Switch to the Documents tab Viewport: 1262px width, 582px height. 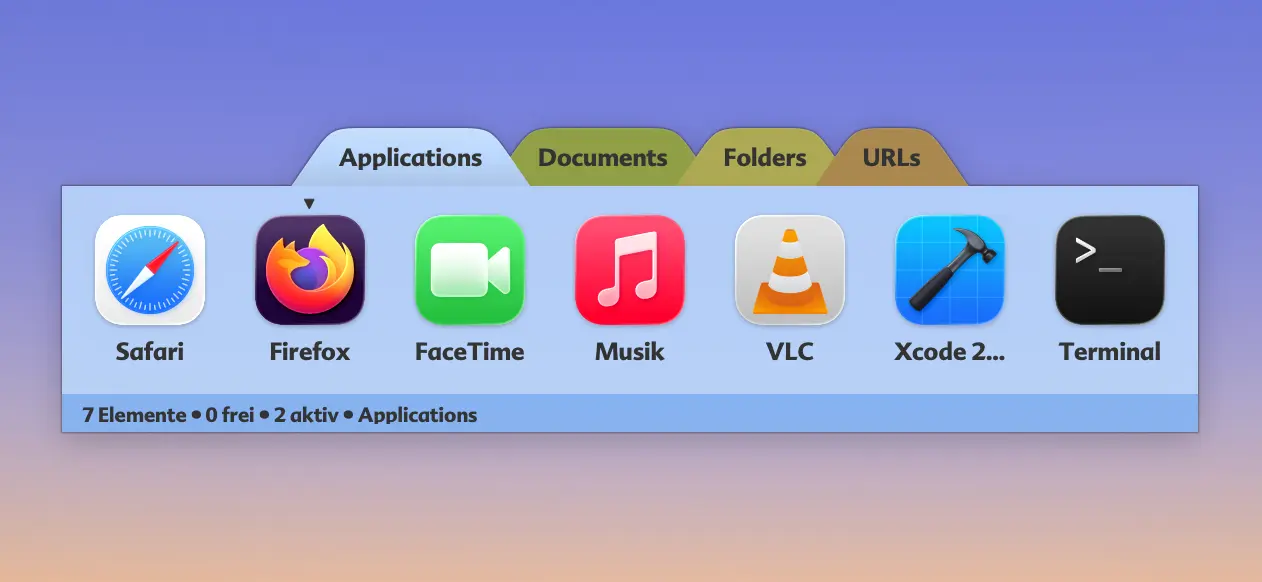click(602, 158)
